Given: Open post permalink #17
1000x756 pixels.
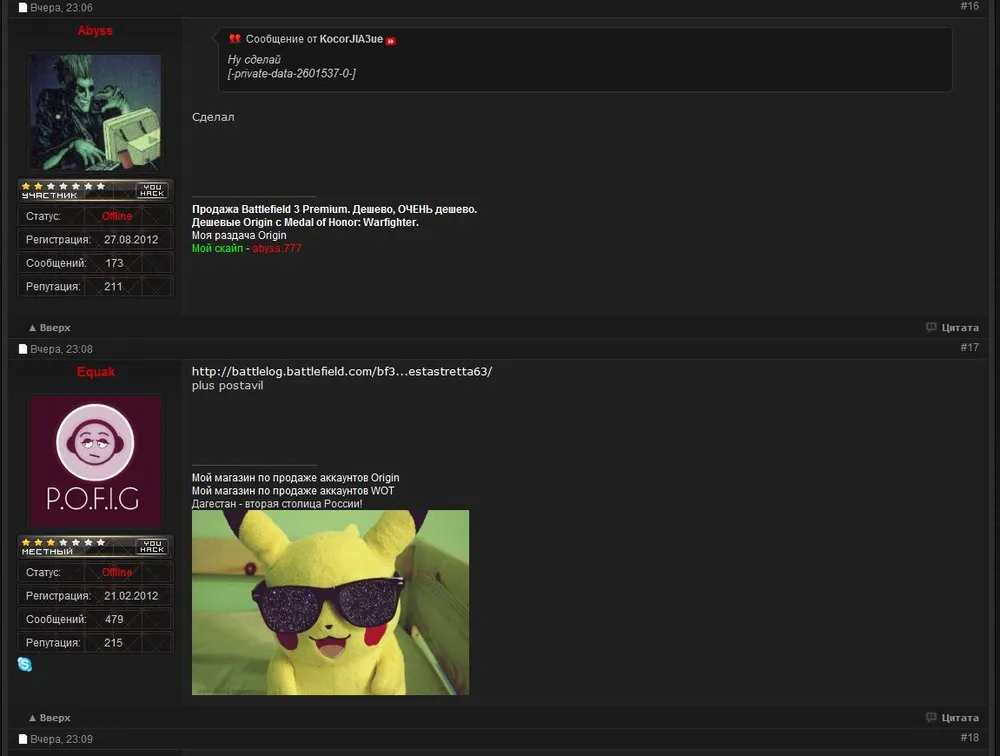Looking at the screenshot, I should 969,347.
